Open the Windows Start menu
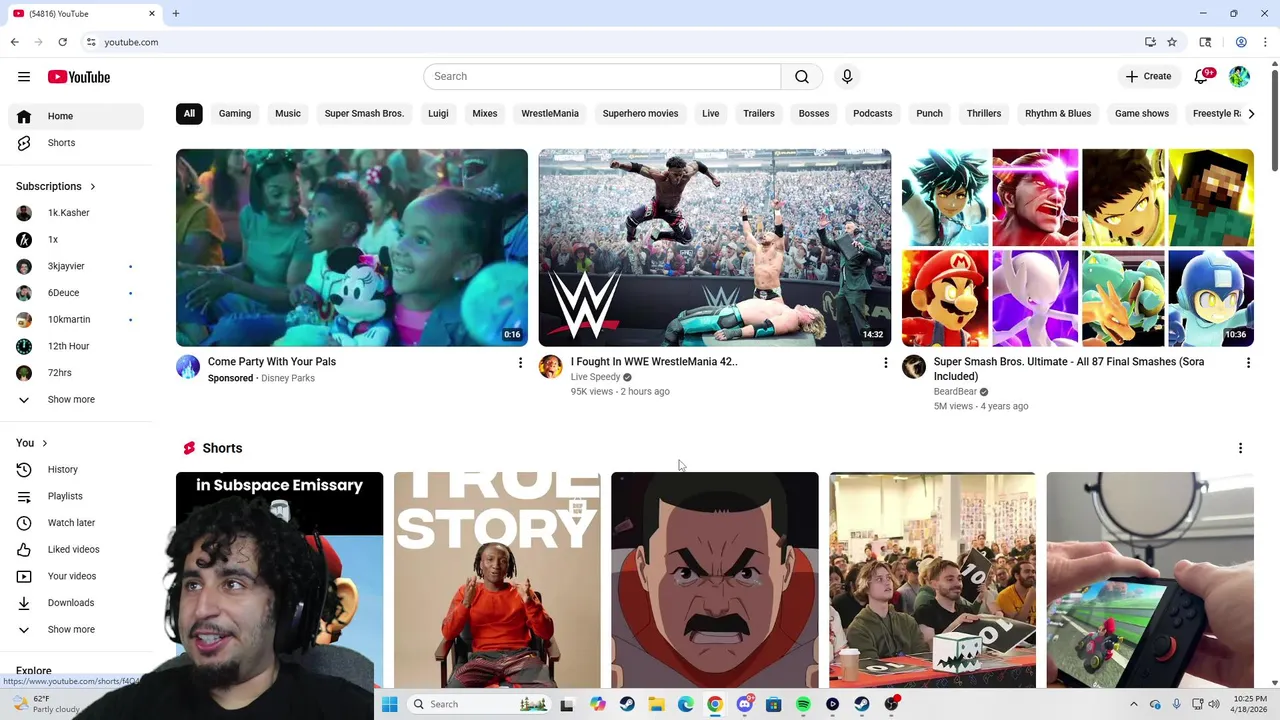This screenshot has height=720, width=1280. pyautogui.click(x=390, y=704)
